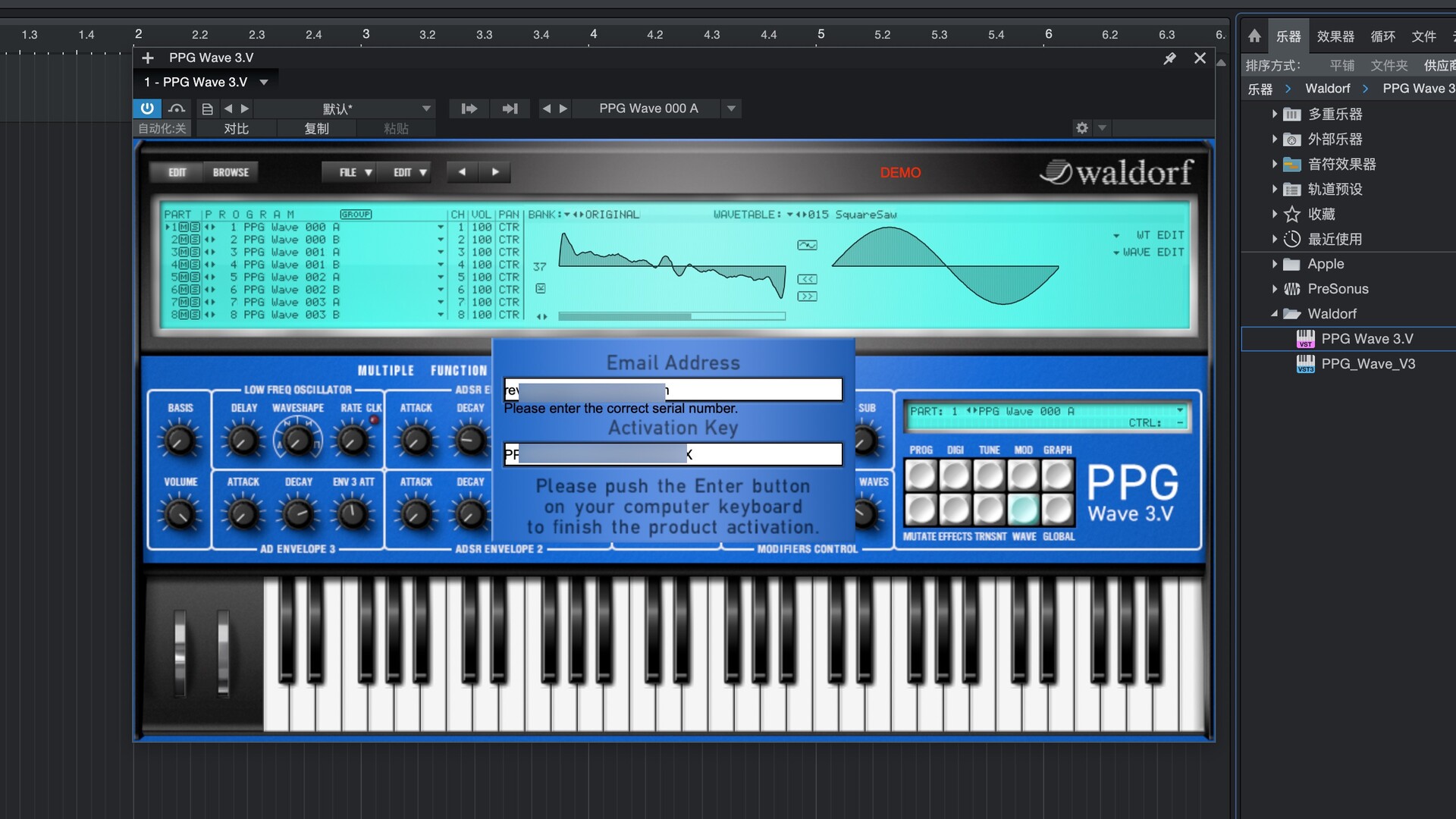Switch synth to EDIT mode
The height and width of the screenshot is (819, 1456).
[x=177, y=172]
